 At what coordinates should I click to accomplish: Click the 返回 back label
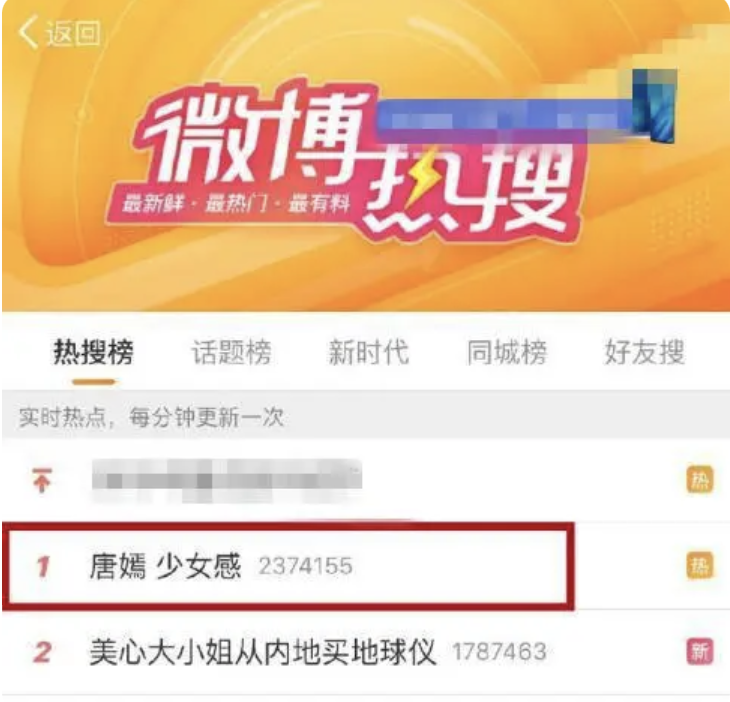coord(73,33)
